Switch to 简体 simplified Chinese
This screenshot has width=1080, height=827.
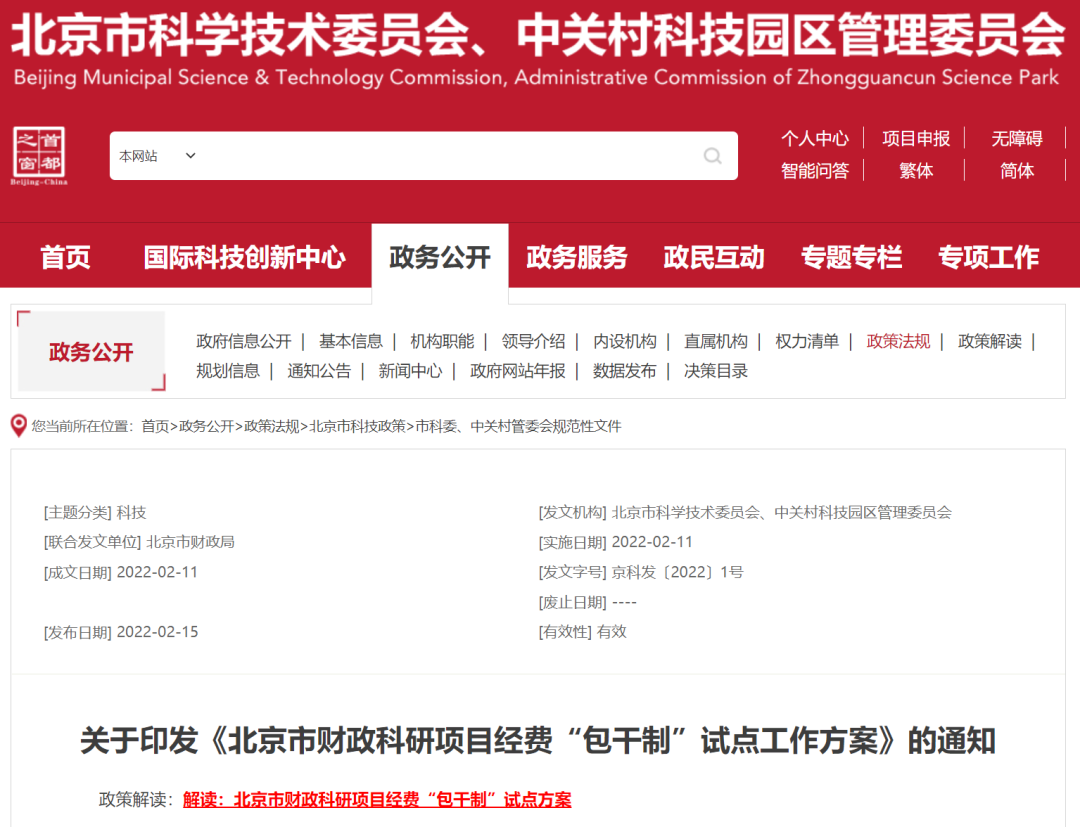tap(1017, 171)
